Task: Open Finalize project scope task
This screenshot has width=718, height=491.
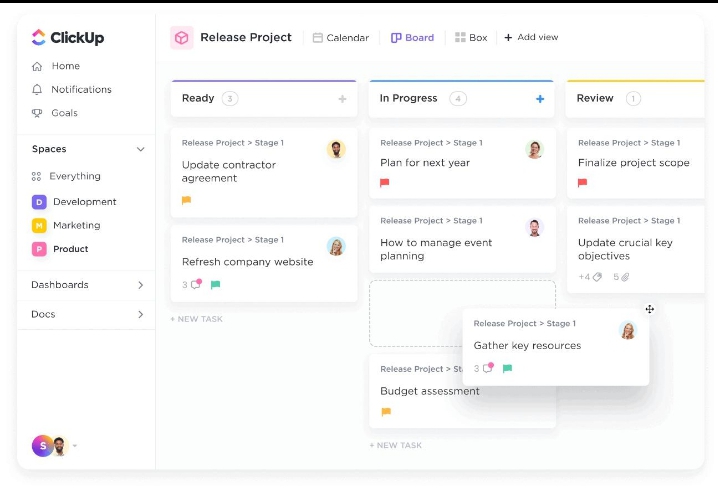Action: pos(634,163)
